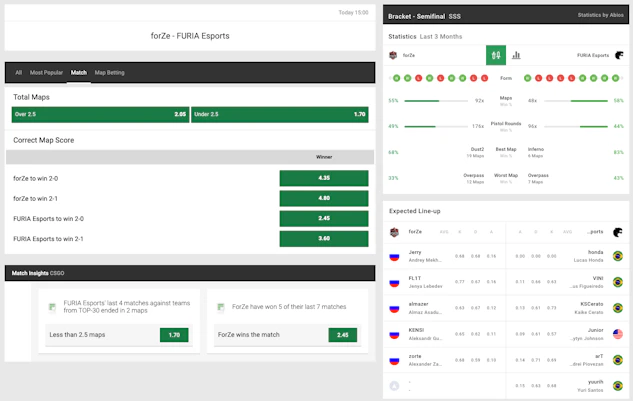Select FURIA Esports to win 2-1 odds 3.60

(324, 239)
